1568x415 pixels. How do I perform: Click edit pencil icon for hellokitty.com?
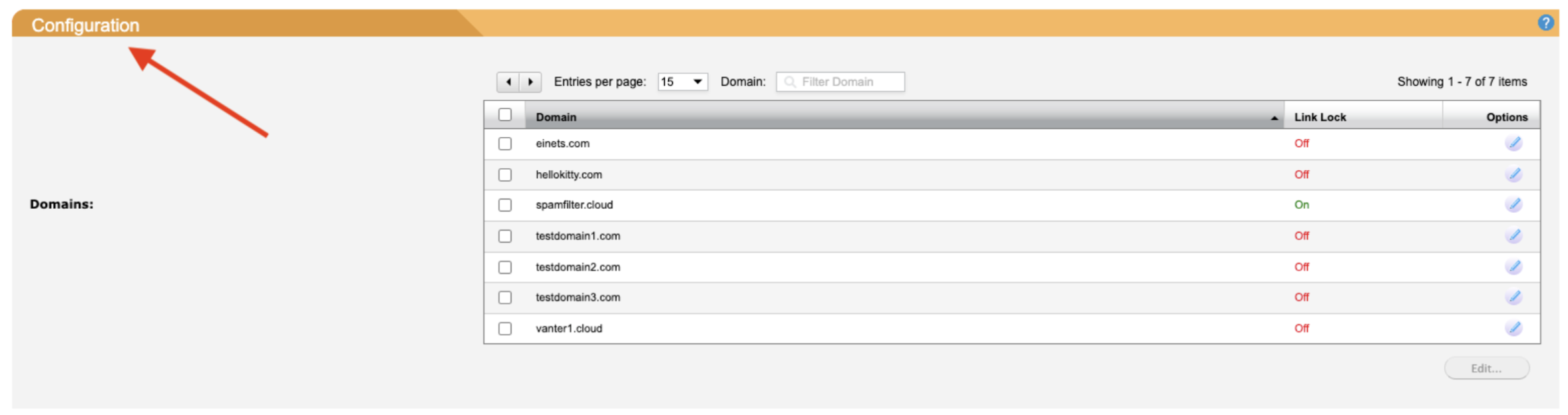tap(1513, 174)
